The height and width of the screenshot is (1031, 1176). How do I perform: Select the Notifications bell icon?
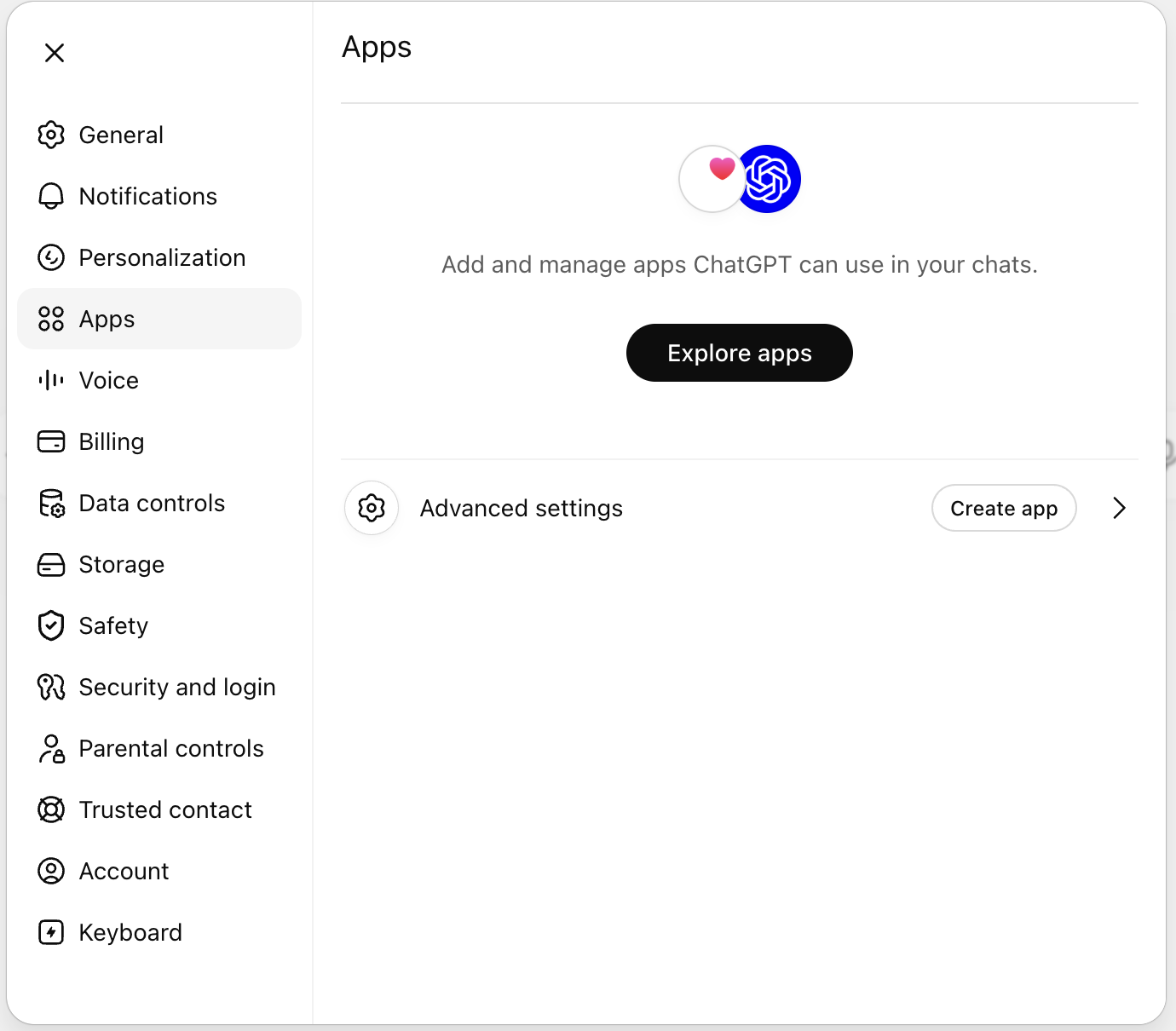[x=51, y=196]
